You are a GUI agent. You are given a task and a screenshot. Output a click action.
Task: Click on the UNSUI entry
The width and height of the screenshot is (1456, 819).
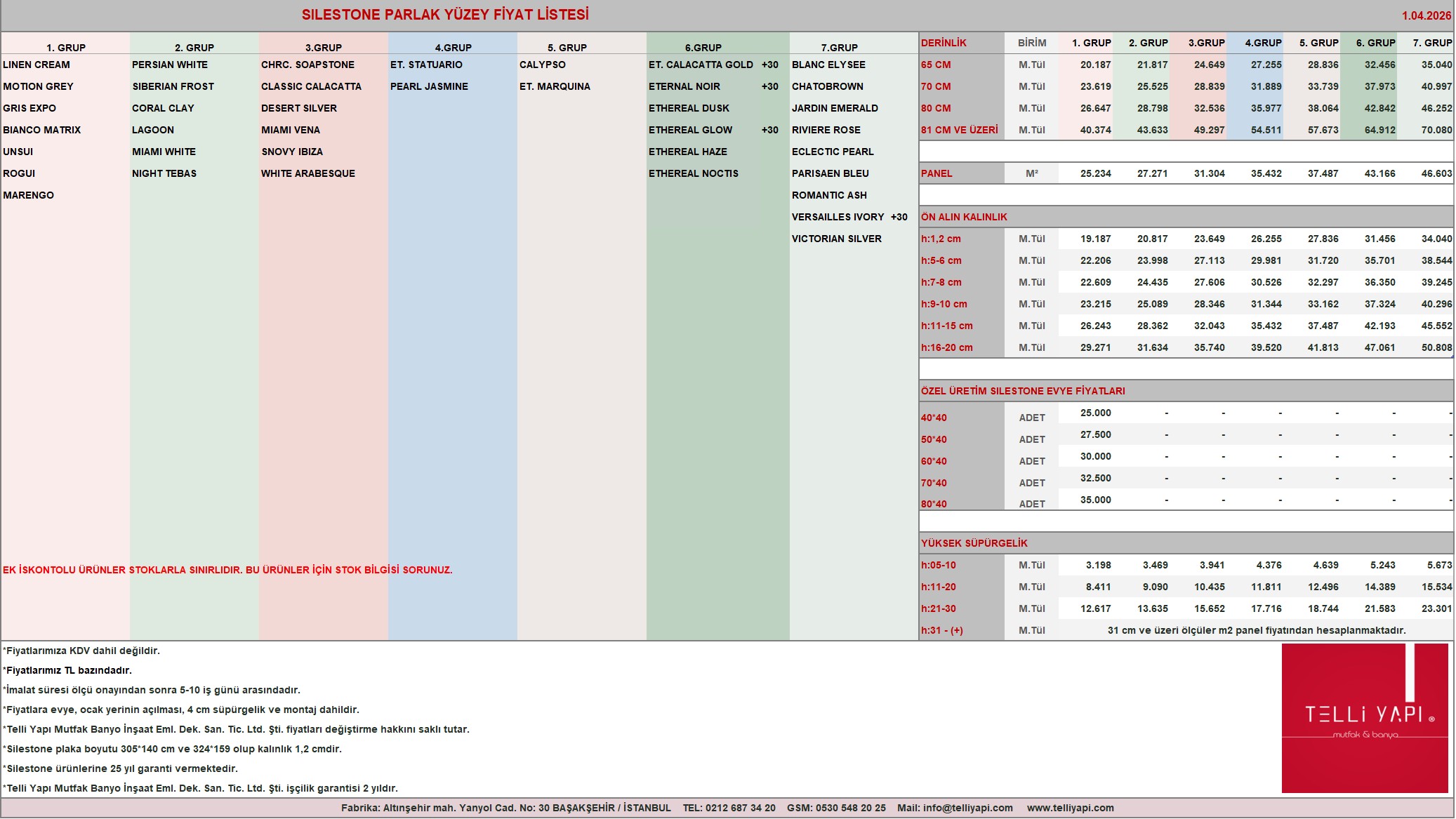pos(18,152)
